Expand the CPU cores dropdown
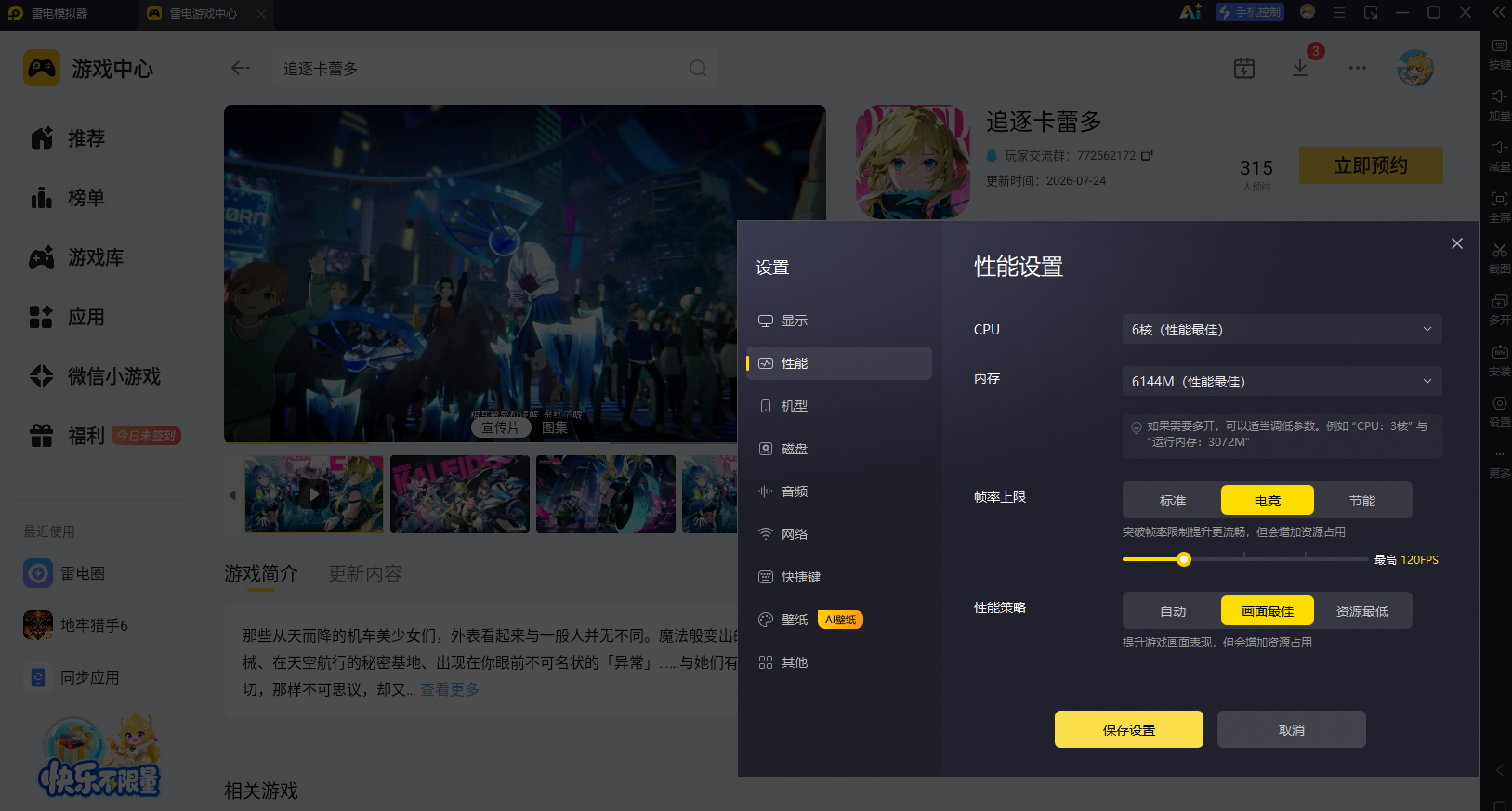Screen dimensions: 1512x811 1282,330
